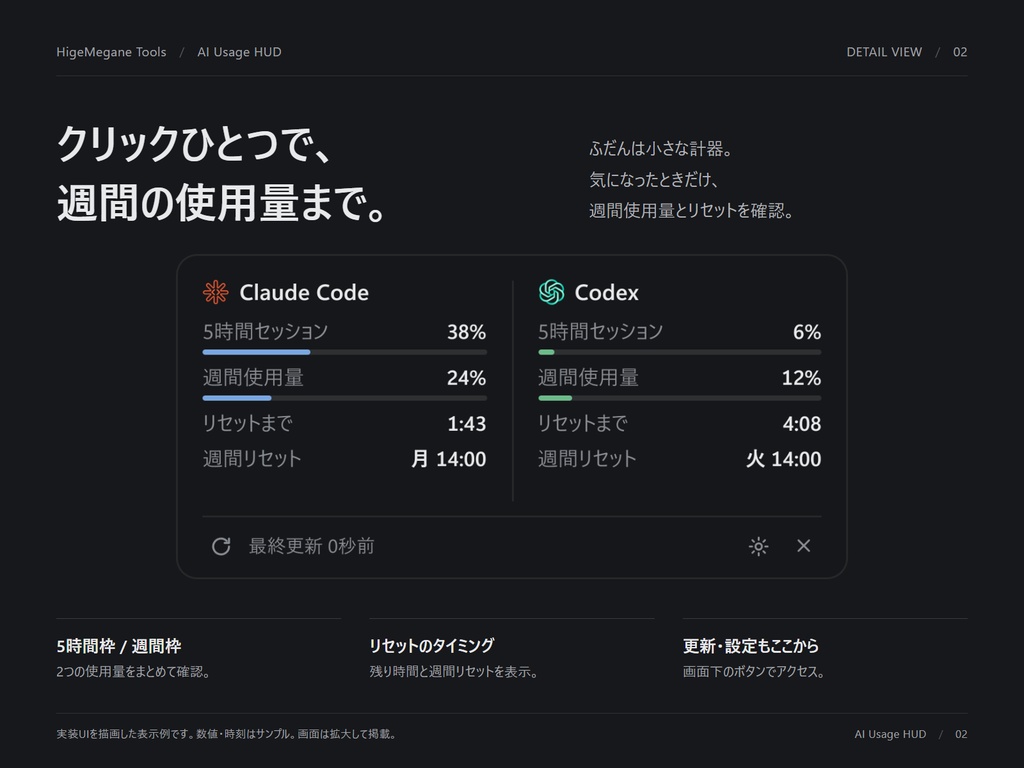
Task: Click the 週間使用量とリセットを確認。 text line
Action: (692, 211)
